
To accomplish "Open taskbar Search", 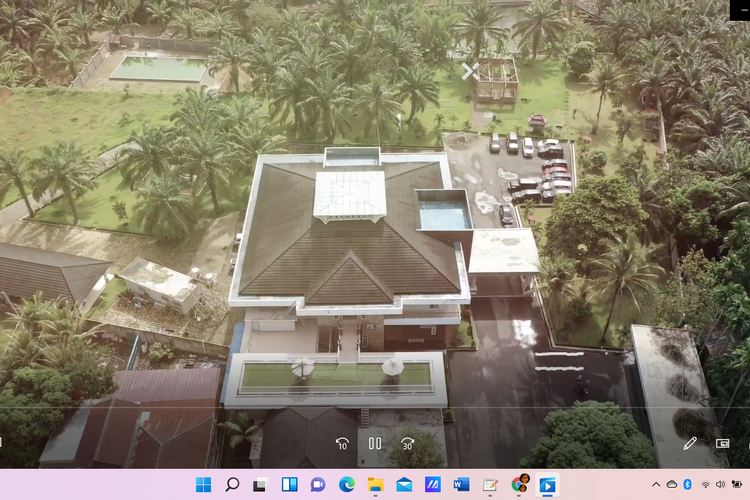I will [x=232, y=485].
